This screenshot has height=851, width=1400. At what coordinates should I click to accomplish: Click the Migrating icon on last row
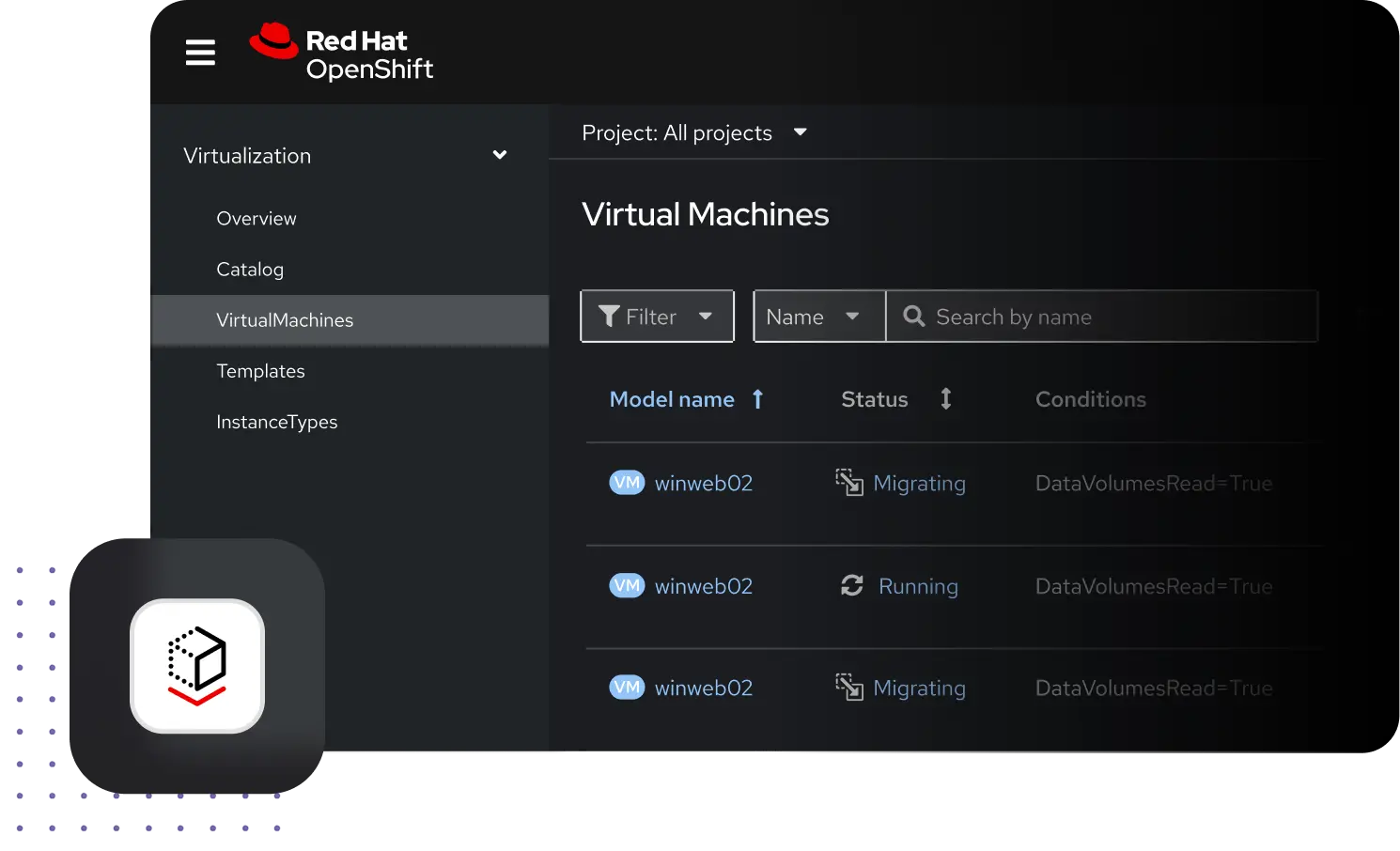[849, 687]
